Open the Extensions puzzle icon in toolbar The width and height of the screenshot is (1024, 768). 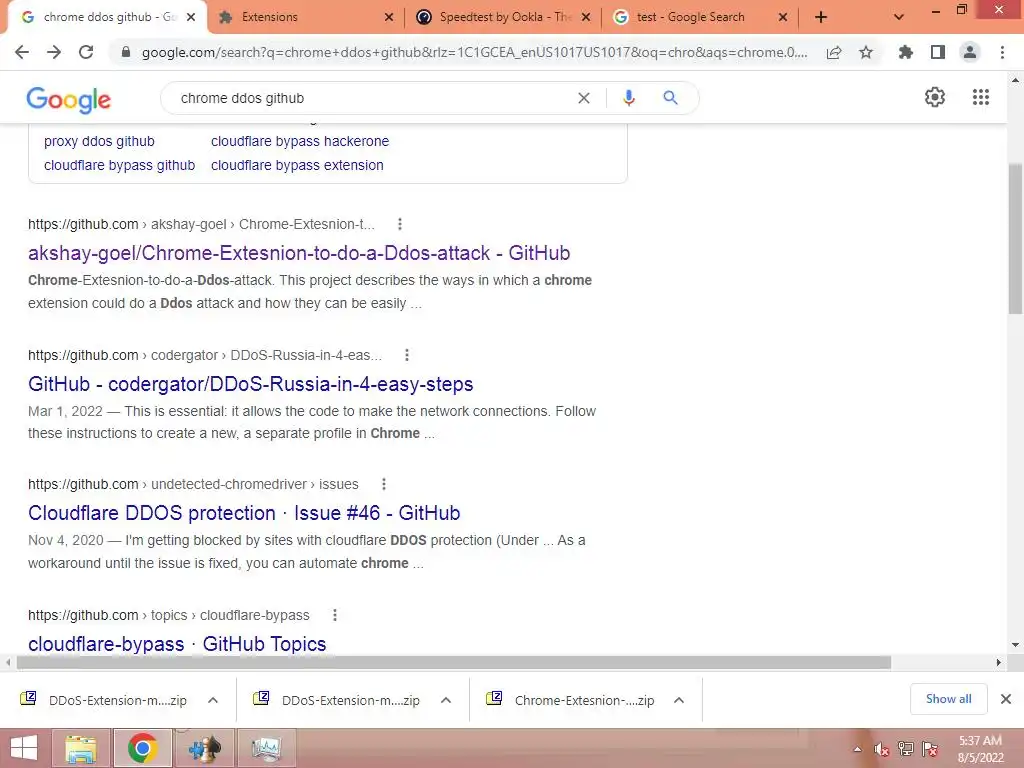pyautogui.click(x=906, y=52)
